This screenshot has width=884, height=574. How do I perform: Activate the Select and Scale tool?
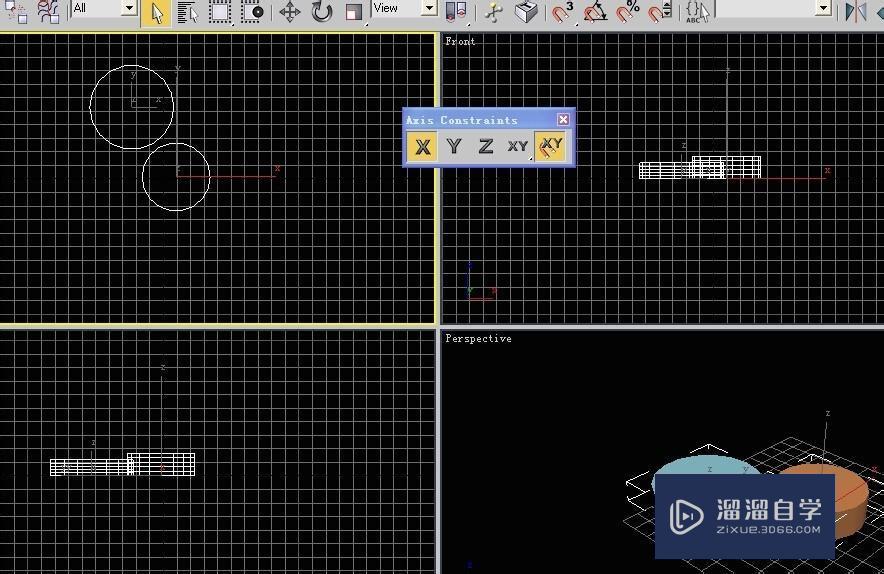pyautogui.click(x=354, y=12)
